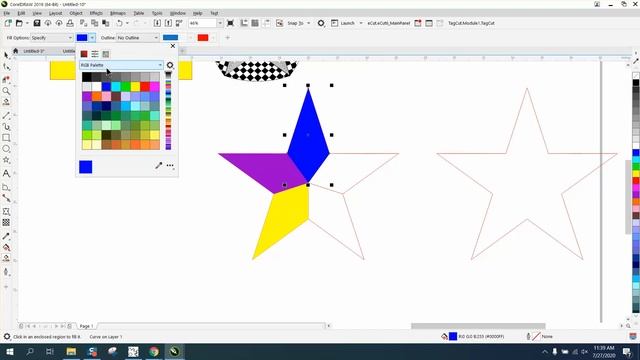Open the Fill Options Specify dropdown
Image resolution: width=640 pixels, height=360 pixels.
[x=52, y=38]
